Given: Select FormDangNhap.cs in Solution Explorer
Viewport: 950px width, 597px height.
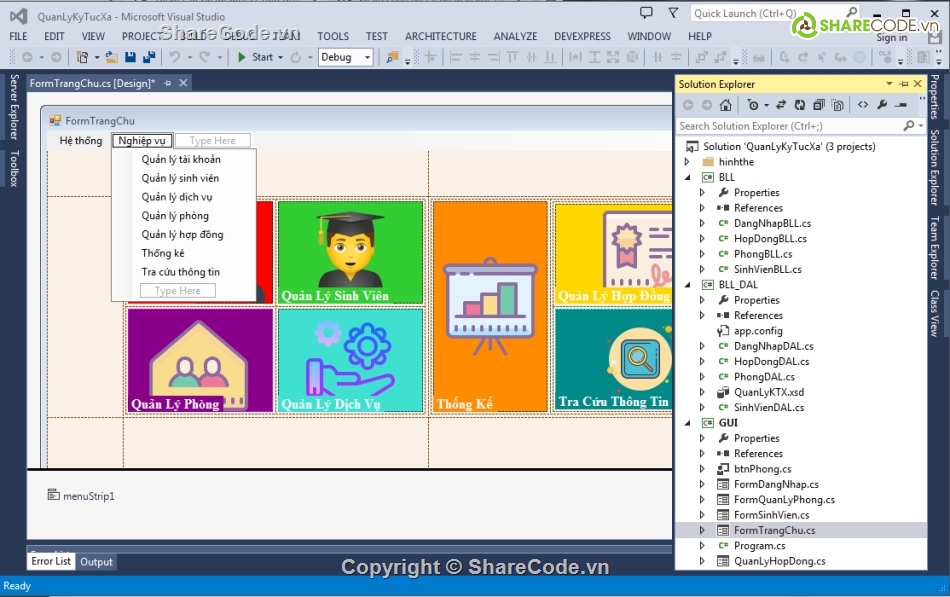Looking at the screenshot, I should pos(776,484).
